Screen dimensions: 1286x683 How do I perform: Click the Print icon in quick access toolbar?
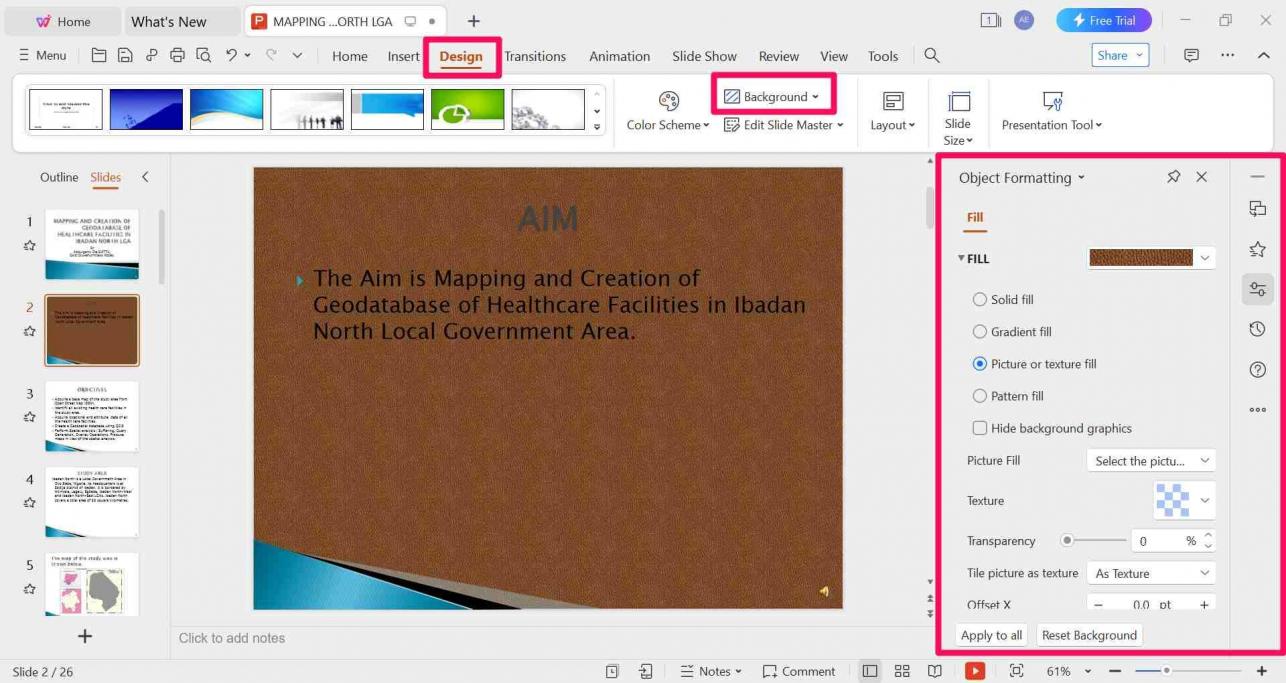pyautogui.click(x=177, y=56)
